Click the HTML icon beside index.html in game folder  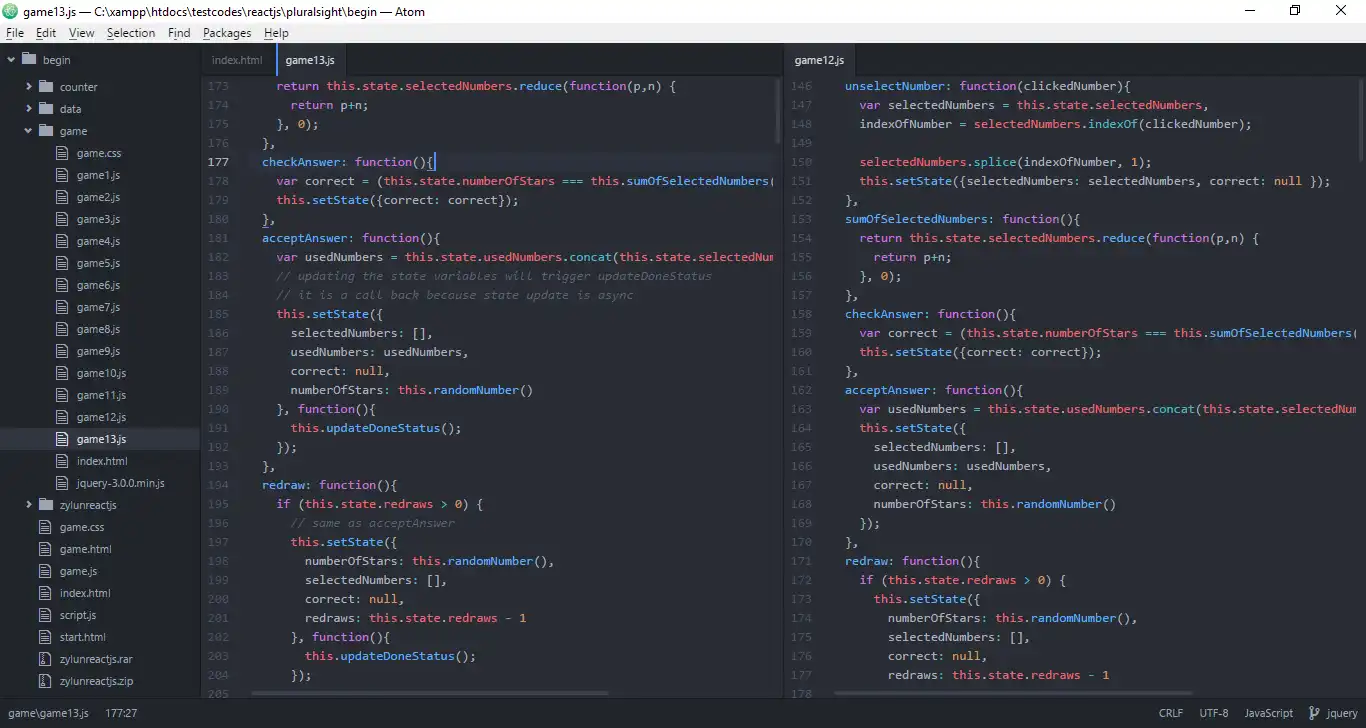point(62,461)
